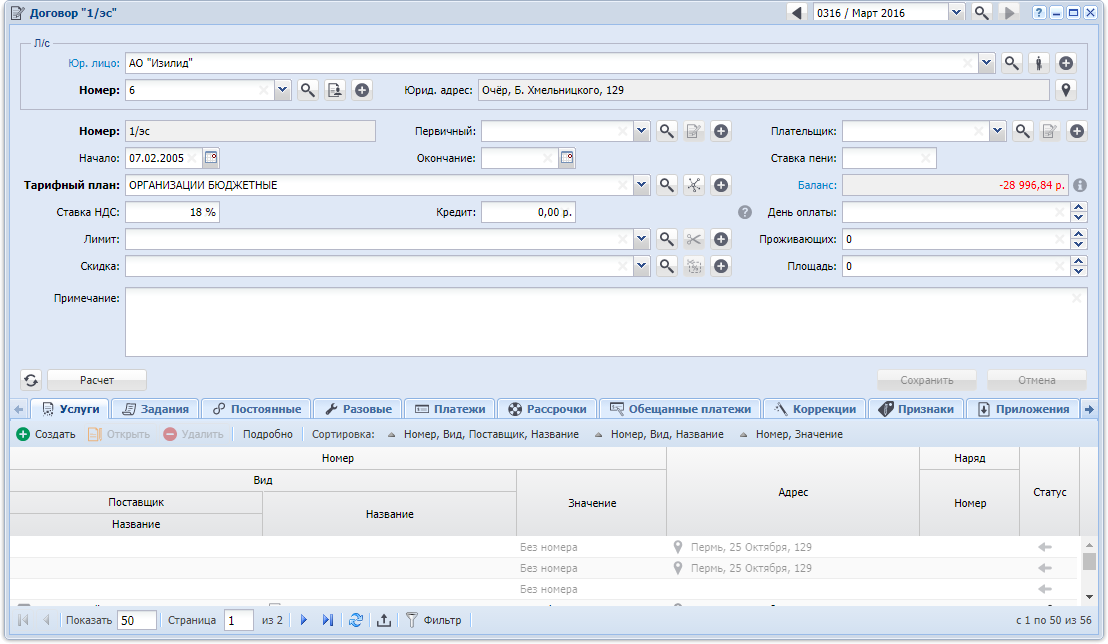Open Фильтр in pager bar
Screen dimensions: 1108x644
(x=434, y=620)
